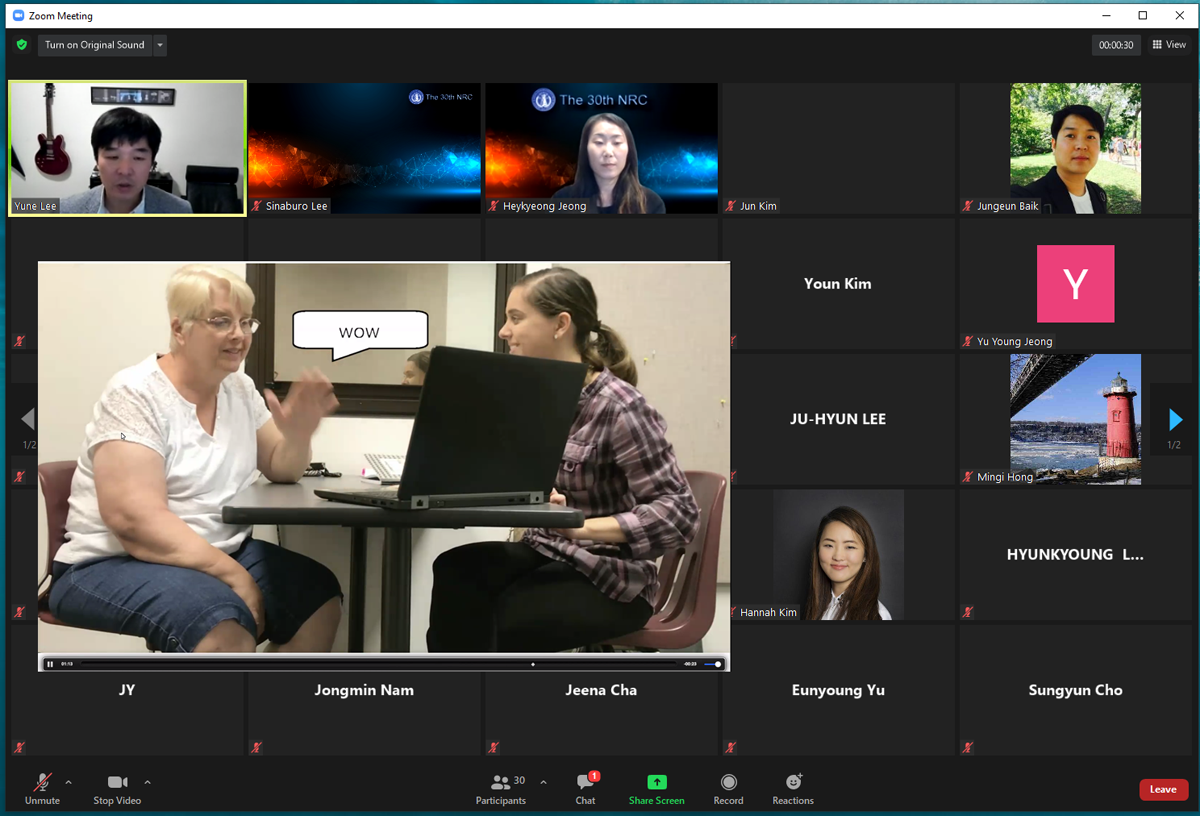This screenshot has height=816, width=1200.
Task: Expand audio options next to Unmute
Action: click(x=68, y=782)
